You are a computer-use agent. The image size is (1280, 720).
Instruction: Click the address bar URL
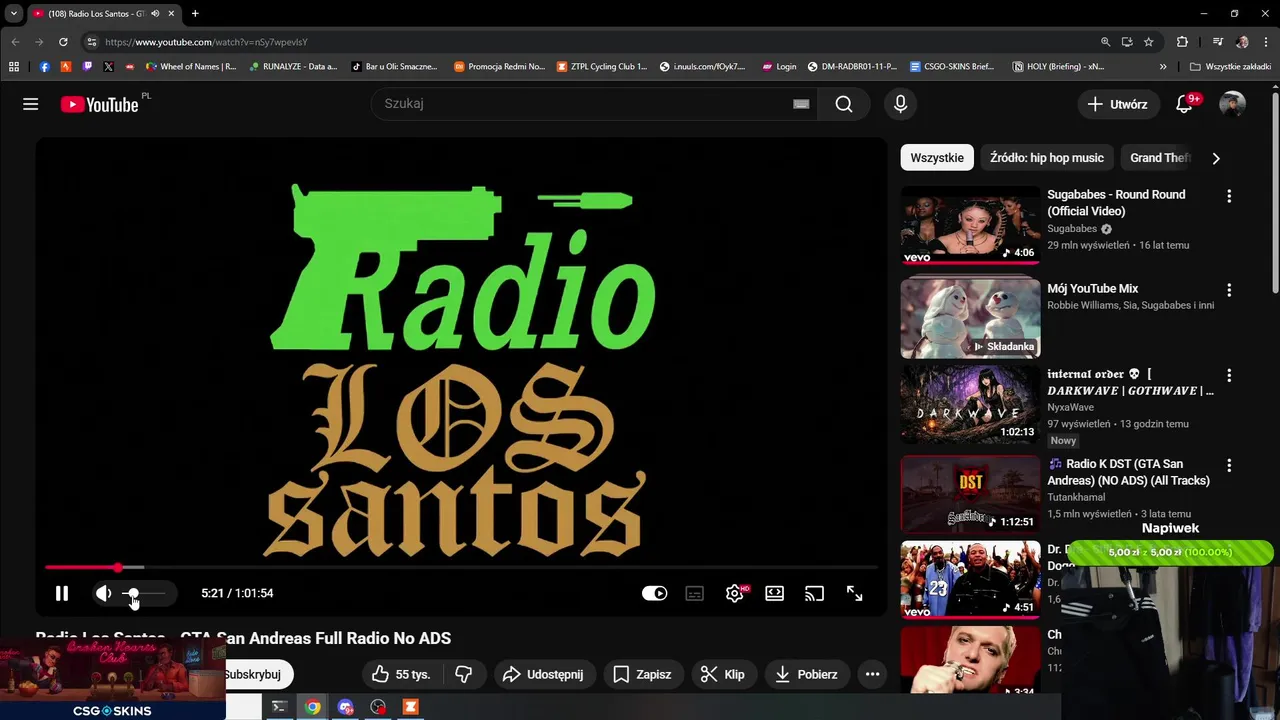point(206,42)
